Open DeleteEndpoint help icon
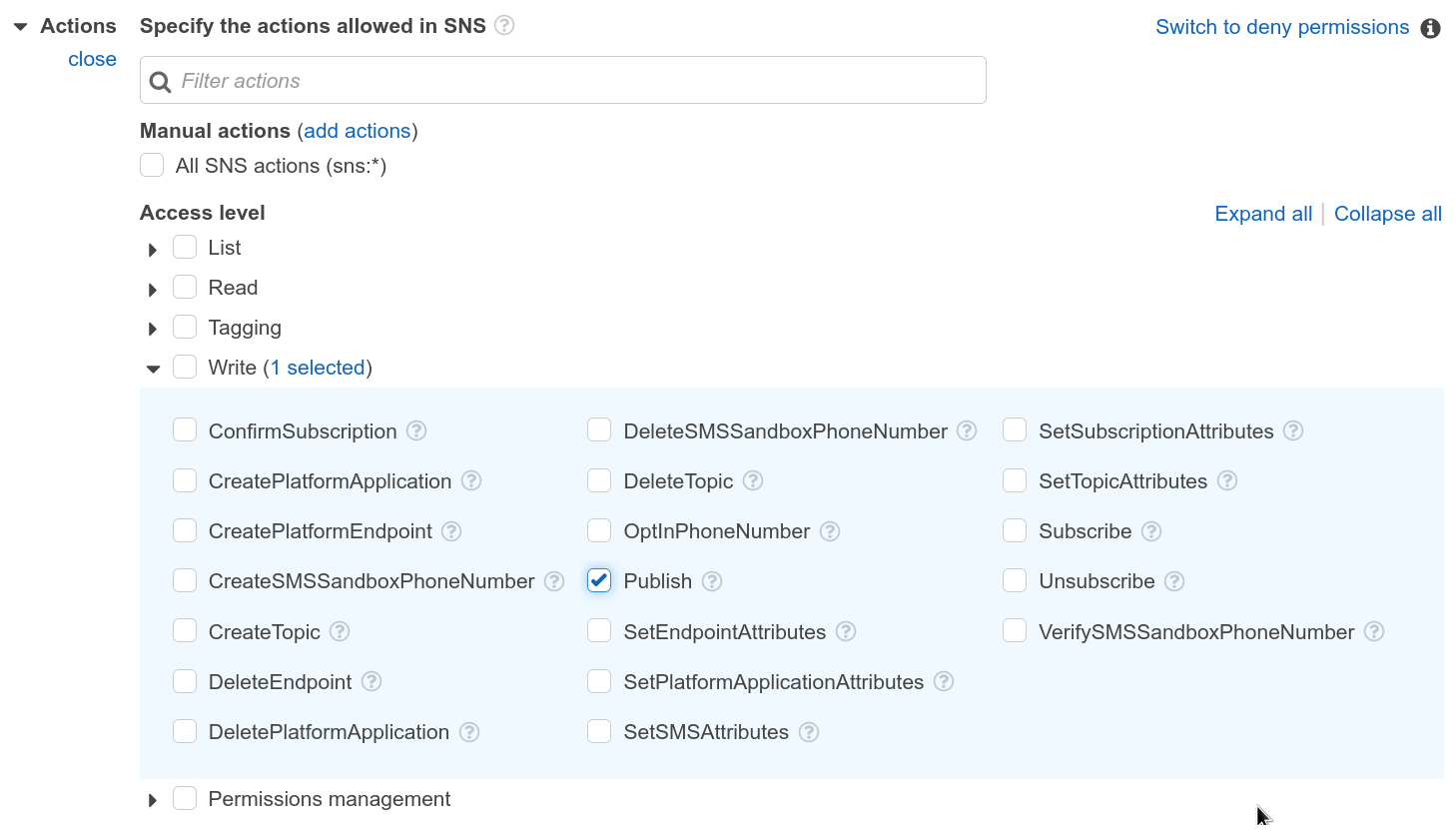This screenshot has width=1456, height=830. point(371,681)
